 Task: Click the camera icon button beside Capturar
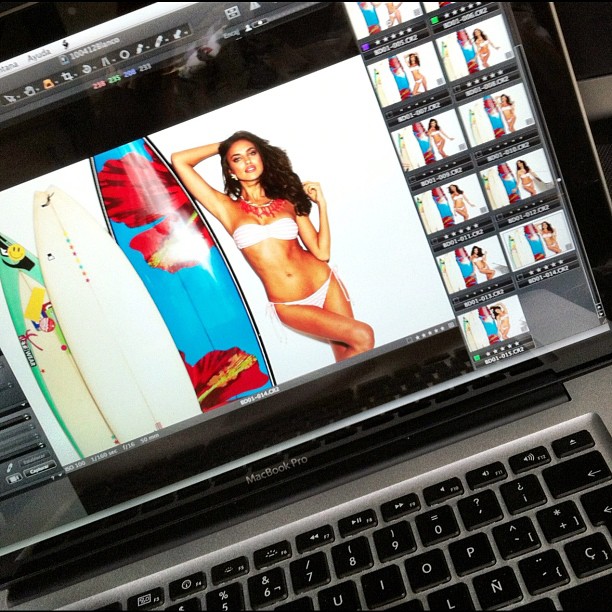click(14, 477)
